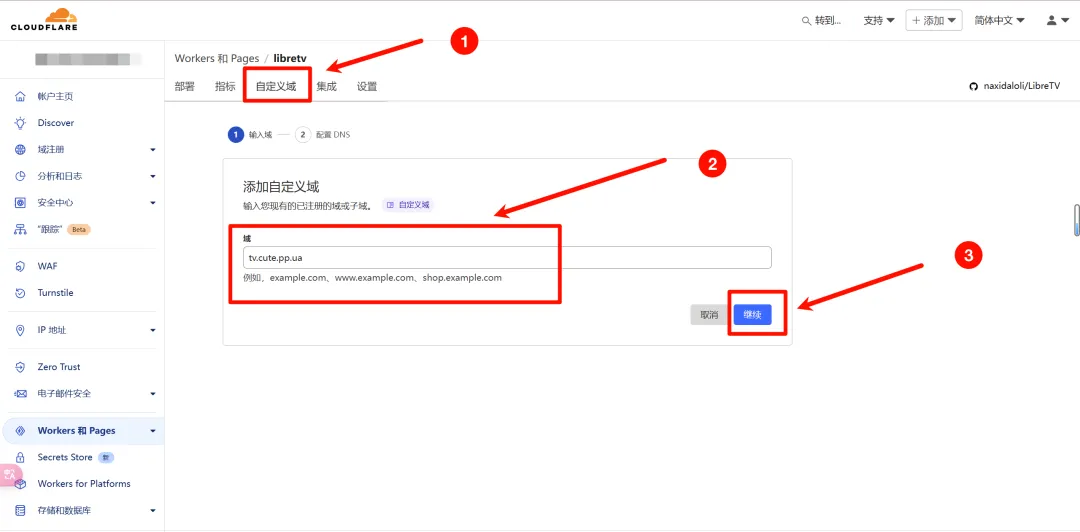
Task: Click the Beta badge next to Trace
Action: 79,229
